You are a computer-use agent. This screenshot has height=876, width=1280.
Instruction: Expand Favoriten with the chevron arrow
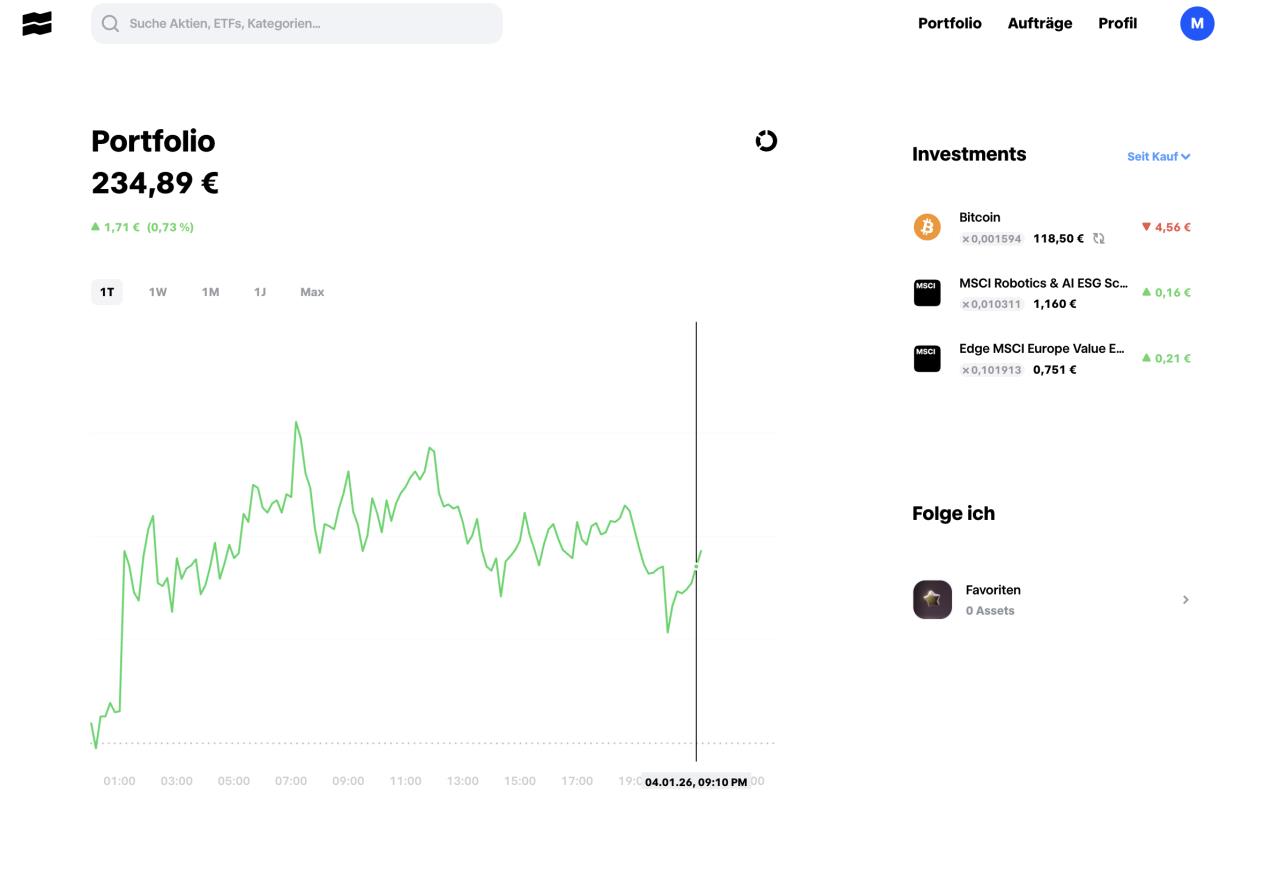point(1185,600)
